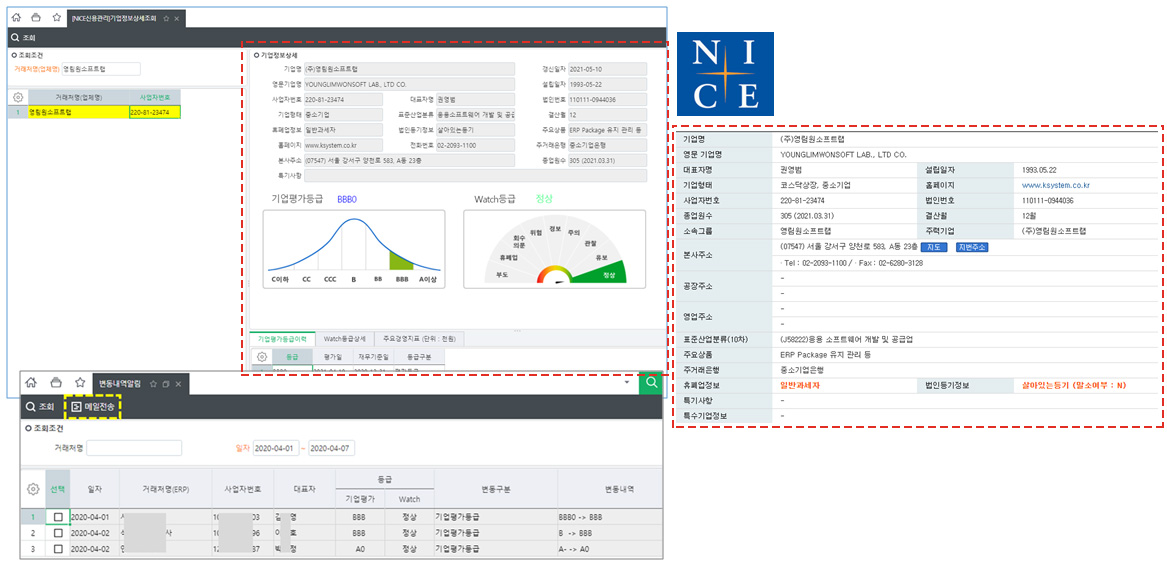This screenshot has height=568, width=1167.
Task: Tick the checkbox in row 2 of 변동내역알림
Action: click(x=58, y=533)
